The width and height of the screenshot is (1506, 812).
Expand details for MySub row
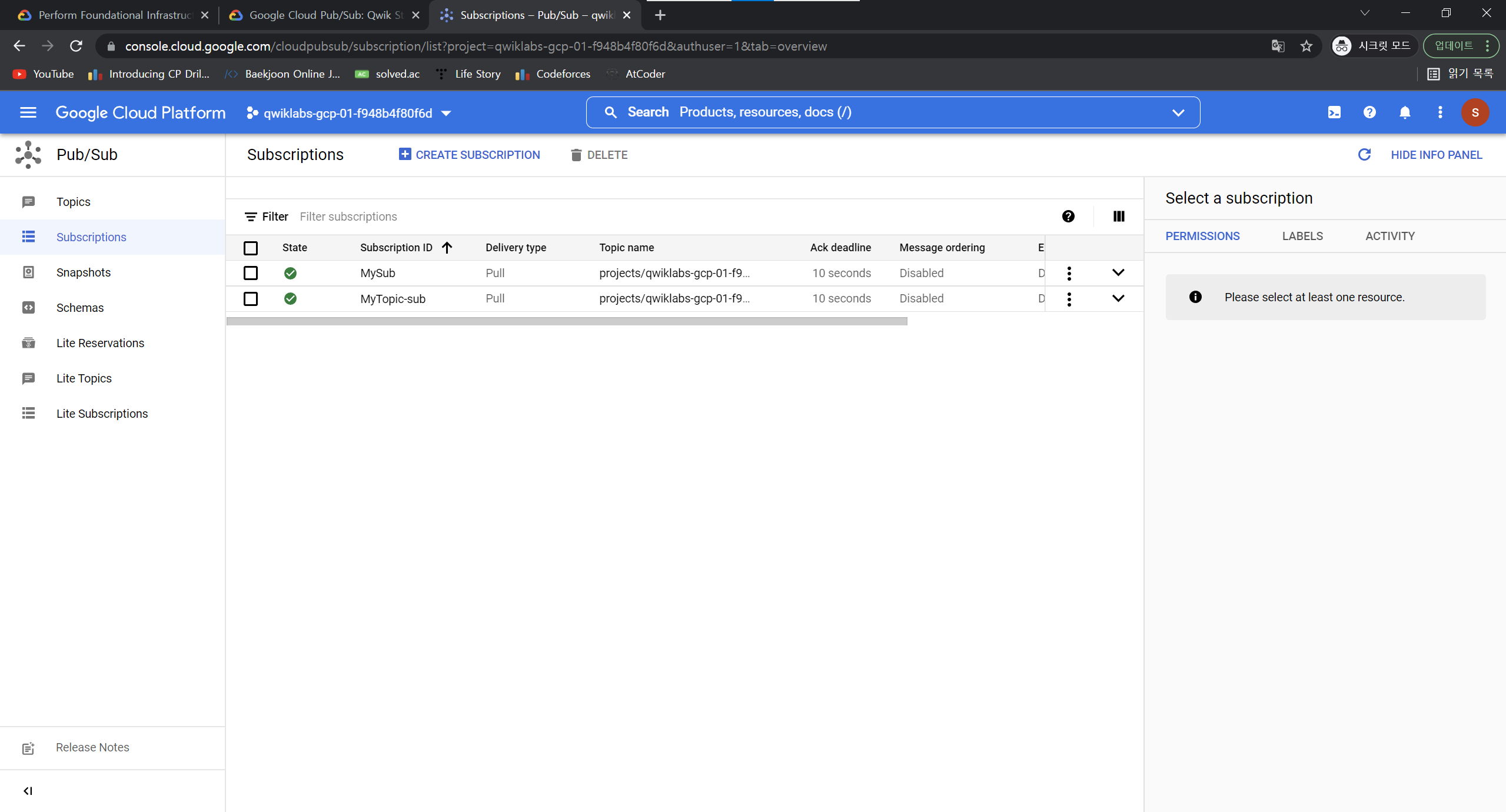[x=1118, y=272]
